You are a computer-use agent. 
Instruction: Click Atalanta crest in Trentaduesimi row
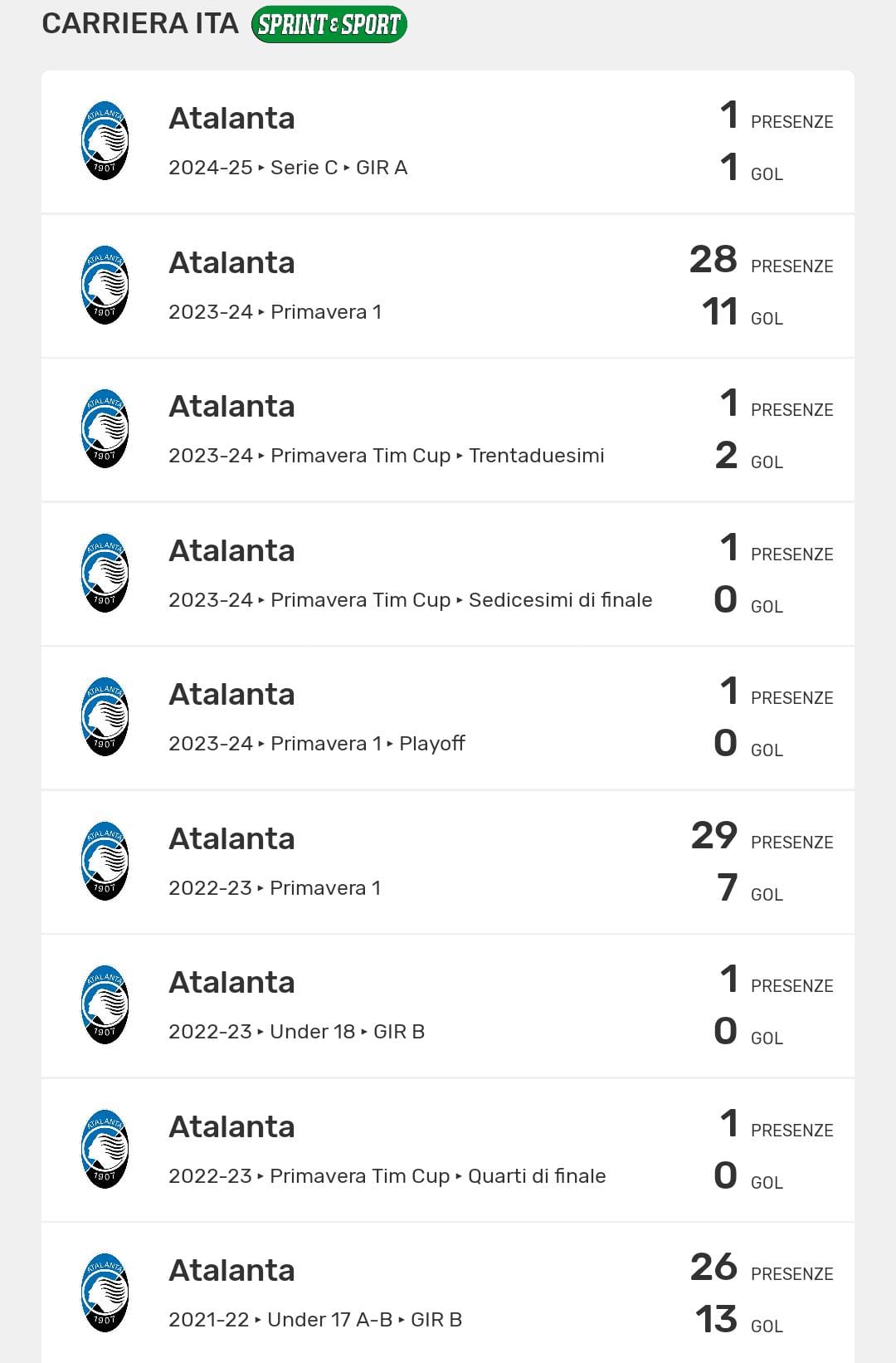coord(105,429)
